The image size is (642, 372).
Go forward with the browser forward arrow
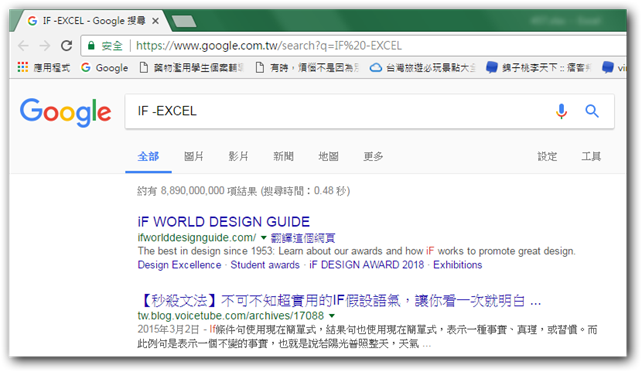pos(45,46)
